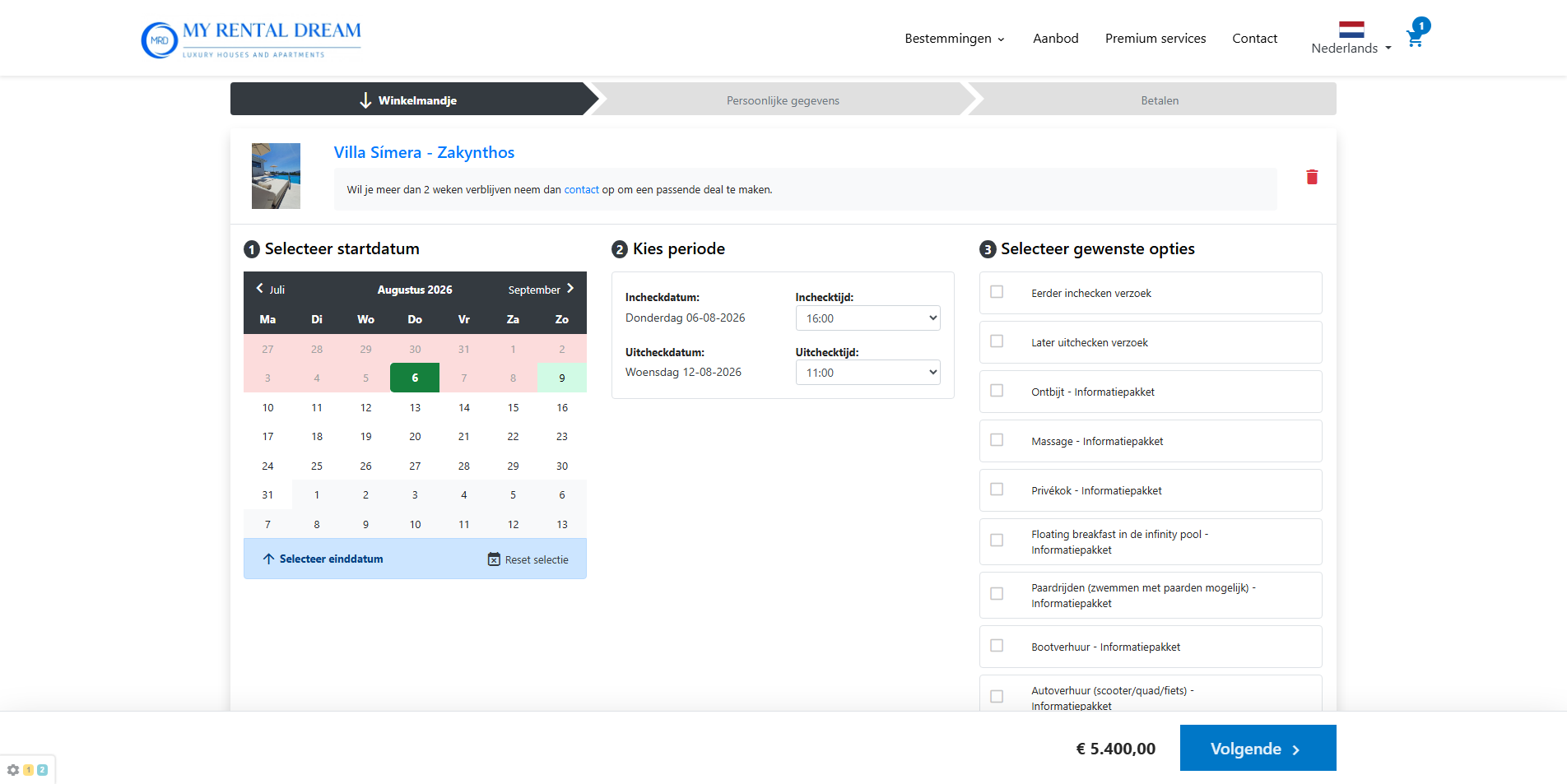This screenshot has height=784, width=1567.
Task: Click the debug toolbar gear icon
Action: (x=13, y=770)
